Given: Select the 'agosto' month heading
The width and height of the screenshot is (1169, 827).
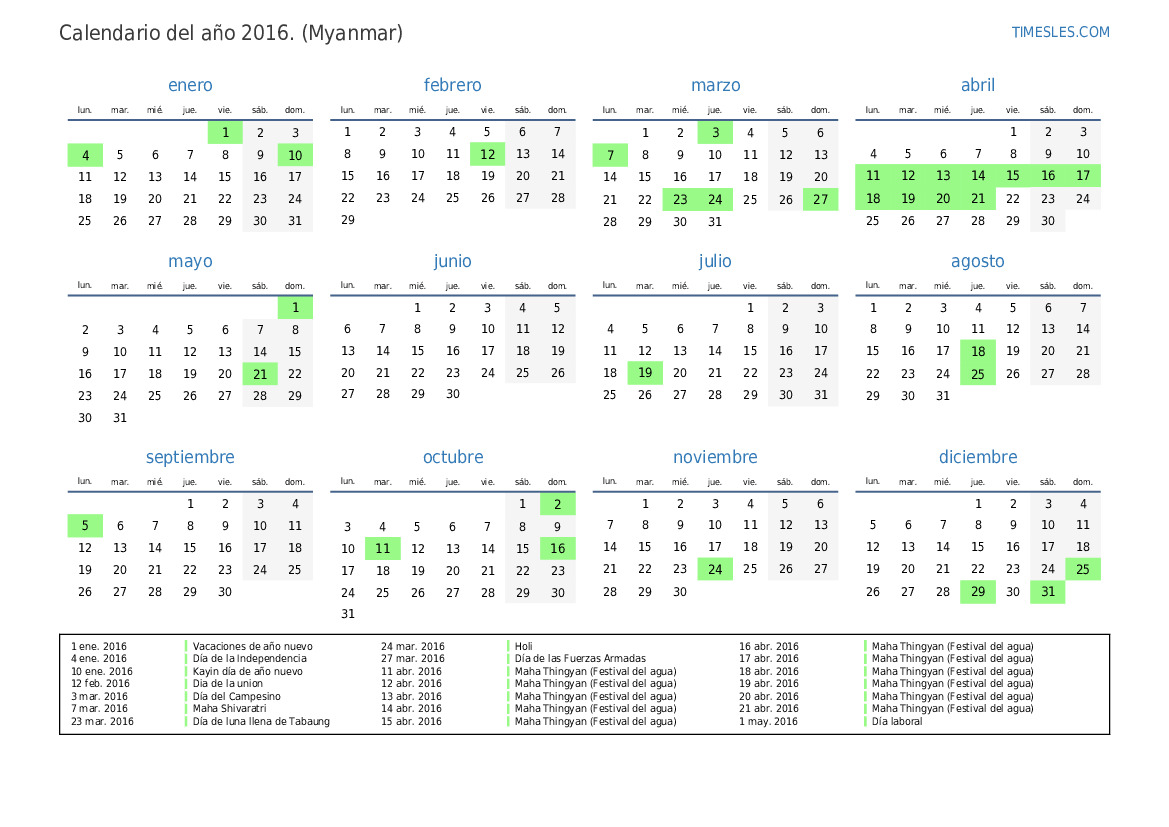Looking at the screenshot, I should tap(977, 261).
